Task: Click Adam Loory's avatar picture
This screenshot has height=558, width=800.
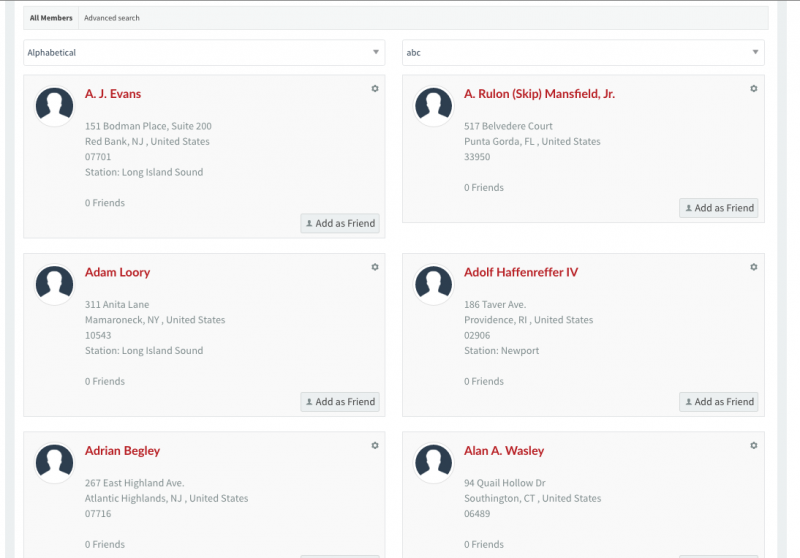Action: point(54,284)
